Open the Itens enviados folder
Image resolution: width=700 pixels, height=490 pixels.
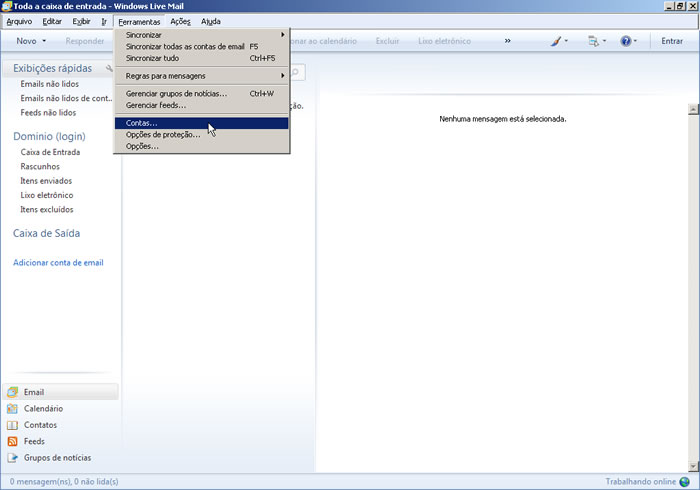46,181
